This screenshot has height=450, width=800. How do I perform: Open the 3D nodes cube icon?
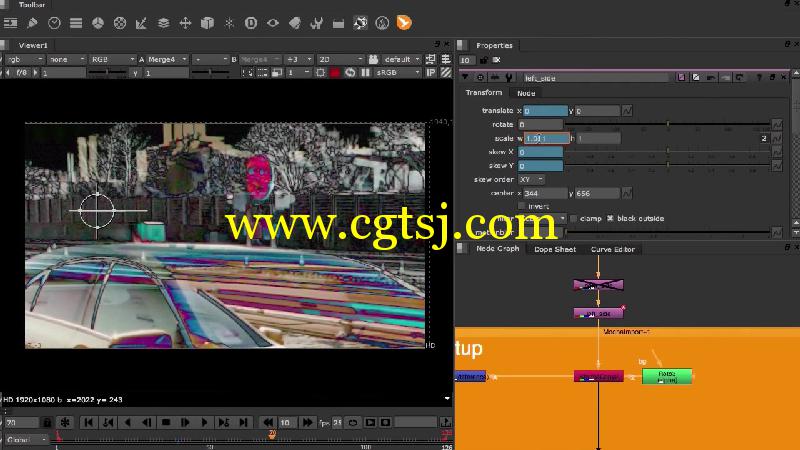[x=207, y=23]
